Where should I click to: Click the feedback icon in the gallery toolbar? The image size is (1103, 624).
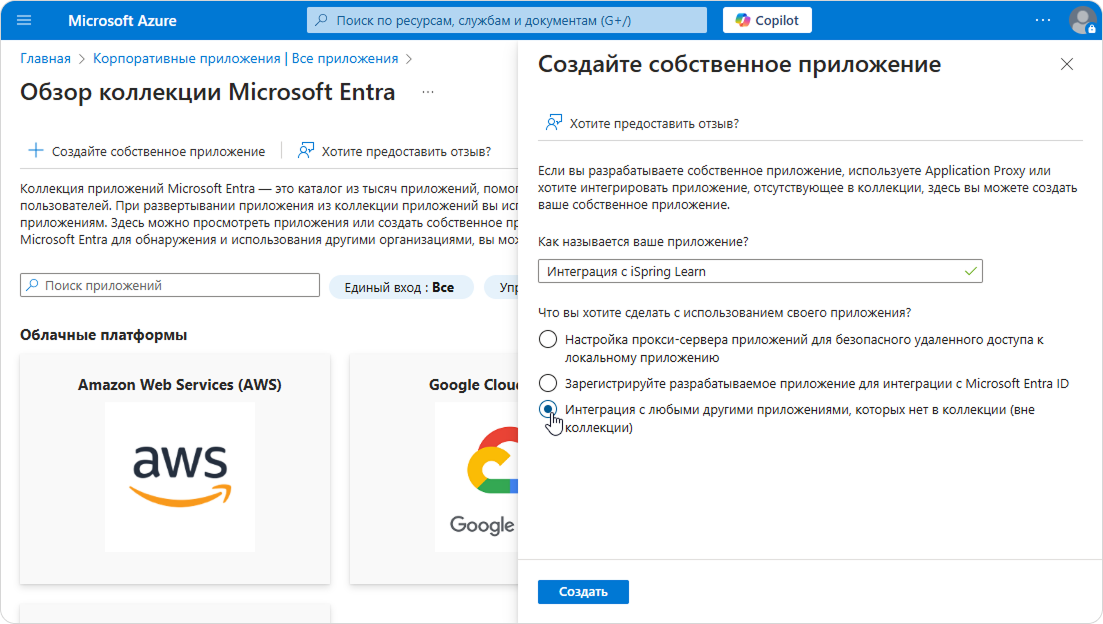click(x=305, y=151)
